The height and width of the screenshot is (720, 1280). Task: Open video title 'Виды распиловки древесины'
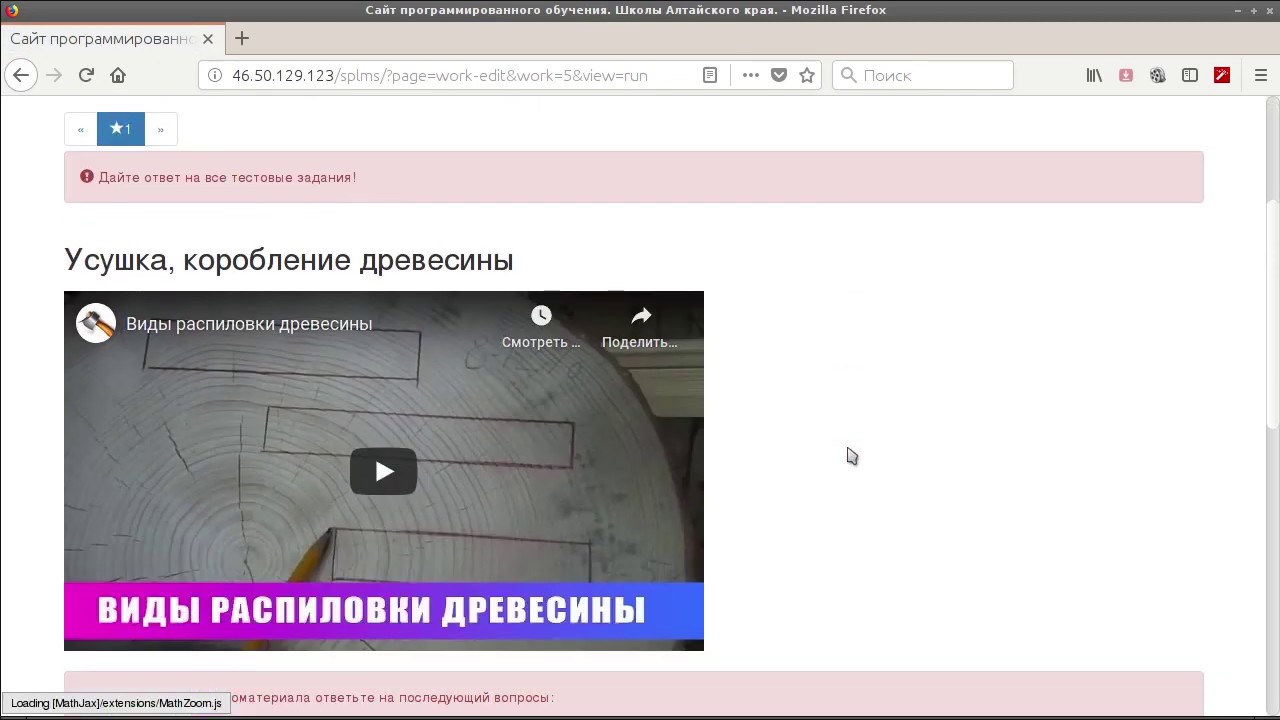pos(249,324)
